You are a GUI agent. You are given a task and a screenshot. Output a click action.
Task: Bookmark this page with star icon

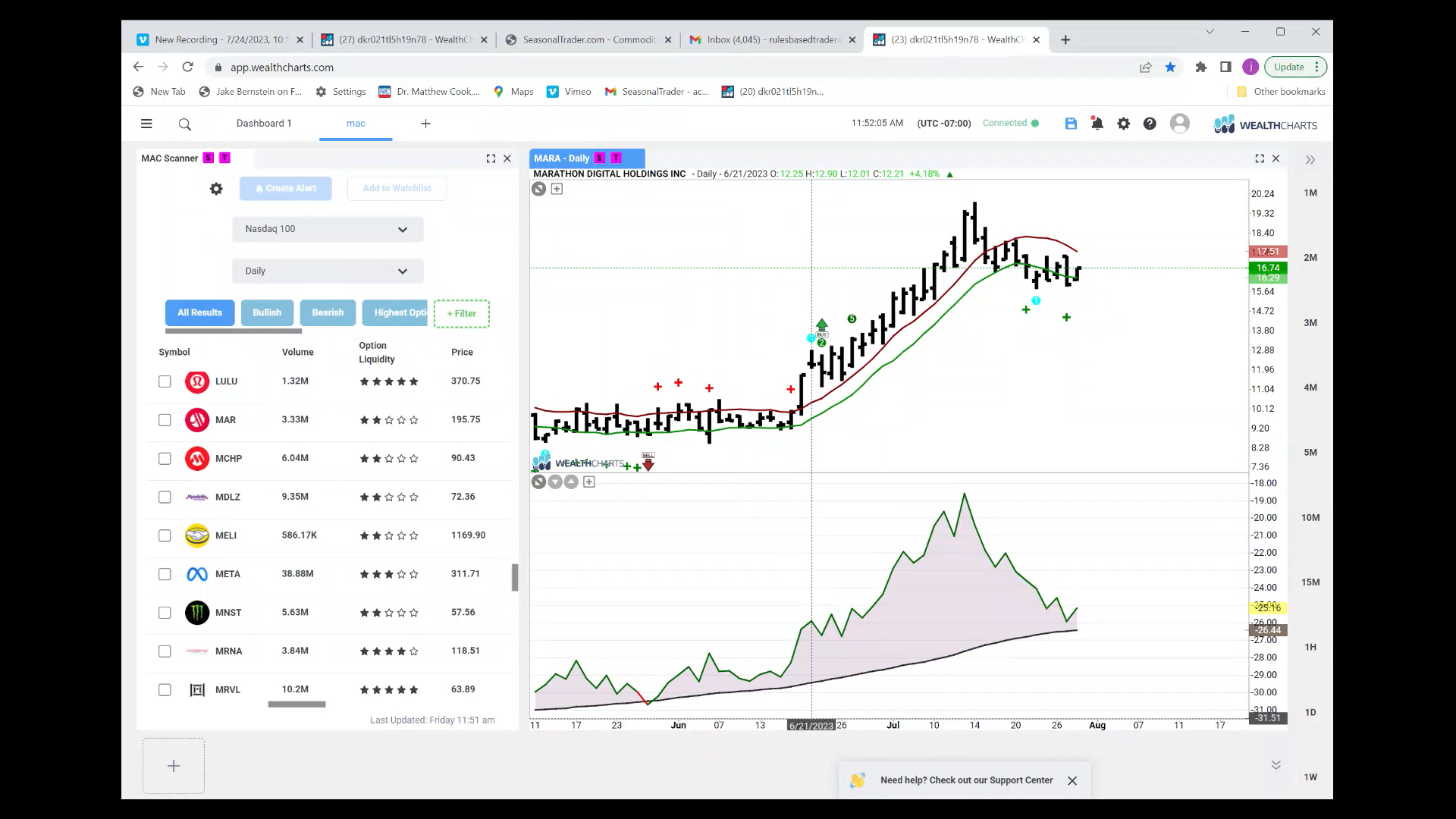[x=1170, y=67]
